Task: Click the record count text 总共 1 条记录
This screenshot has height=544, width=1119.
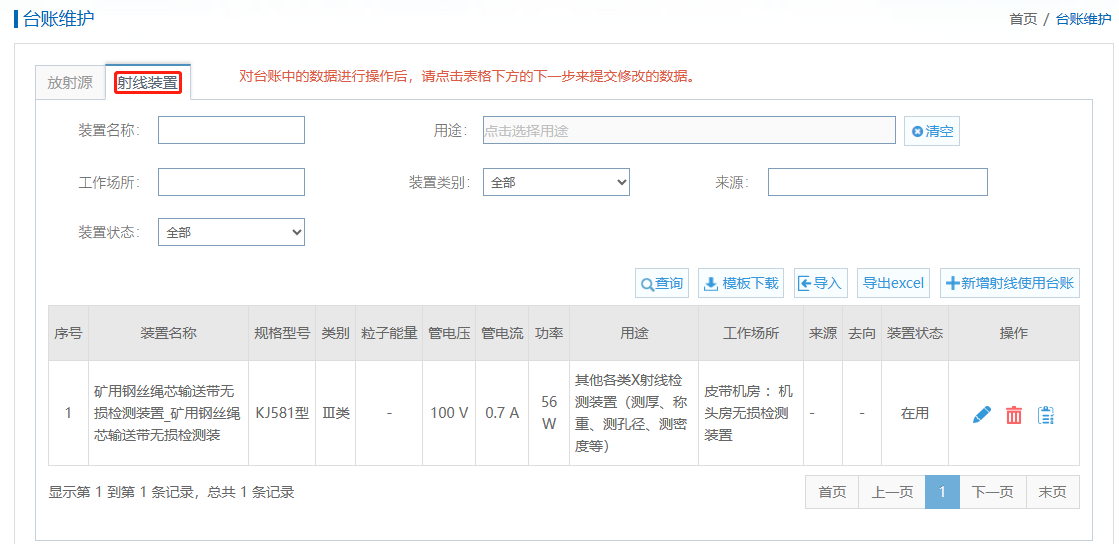Action: pyautogui.click(x=250, y=492)
